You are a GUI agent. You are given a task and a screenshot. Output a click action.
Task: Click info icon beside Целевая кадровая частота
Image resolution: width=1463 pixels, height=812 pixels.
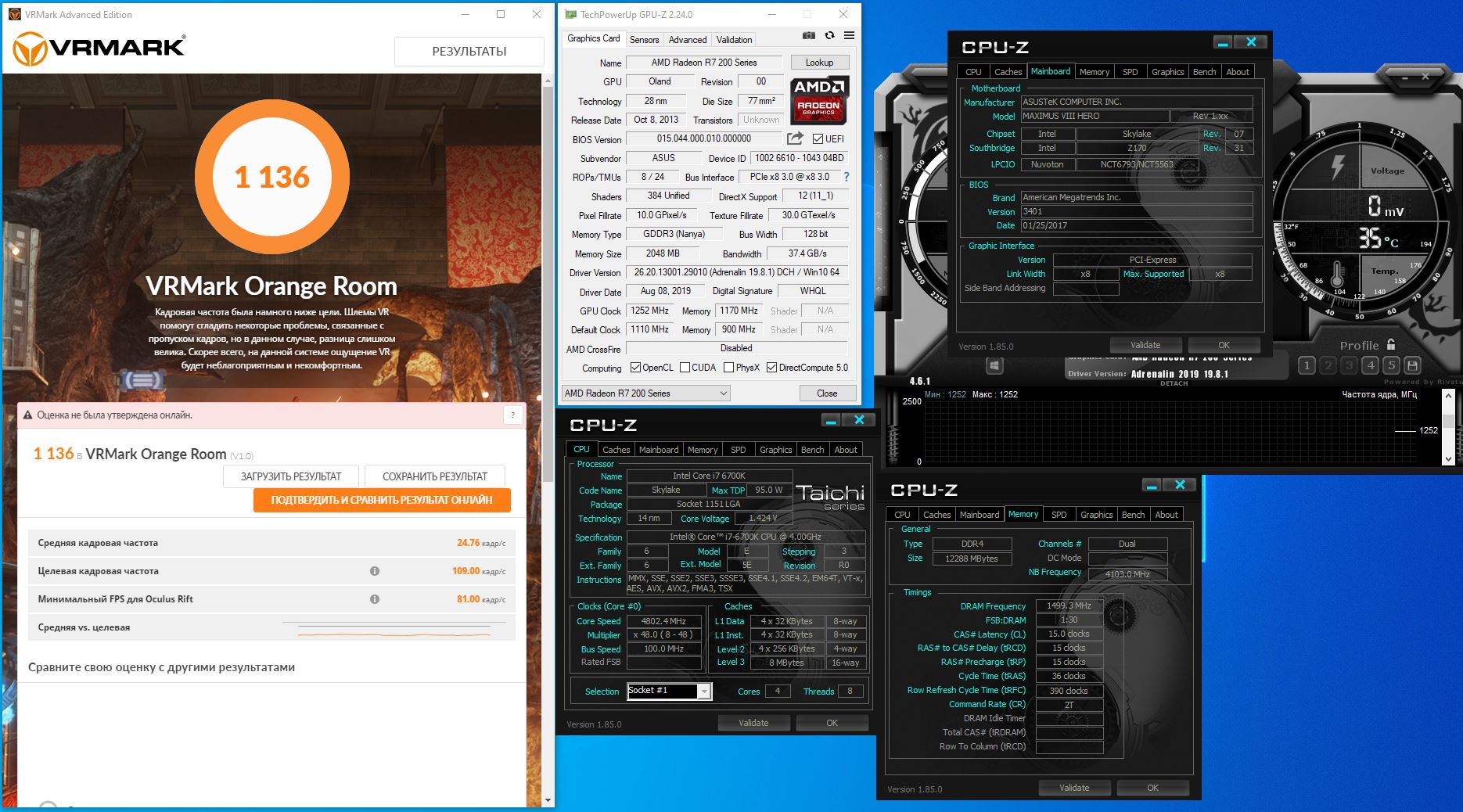[x=375, y=571]
